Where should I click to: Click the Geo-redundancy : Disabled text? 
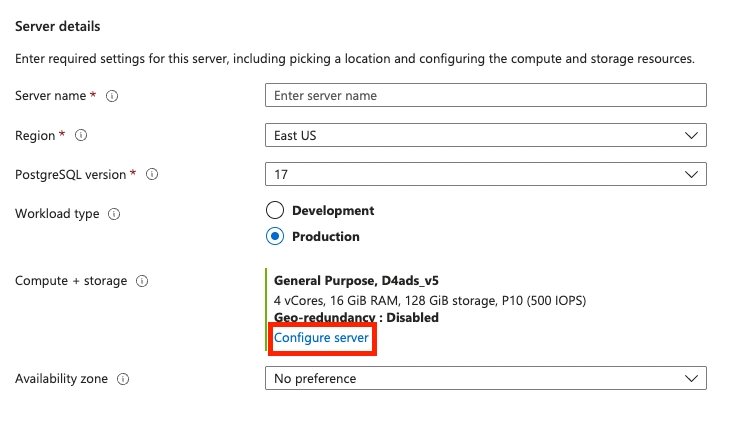356,318
